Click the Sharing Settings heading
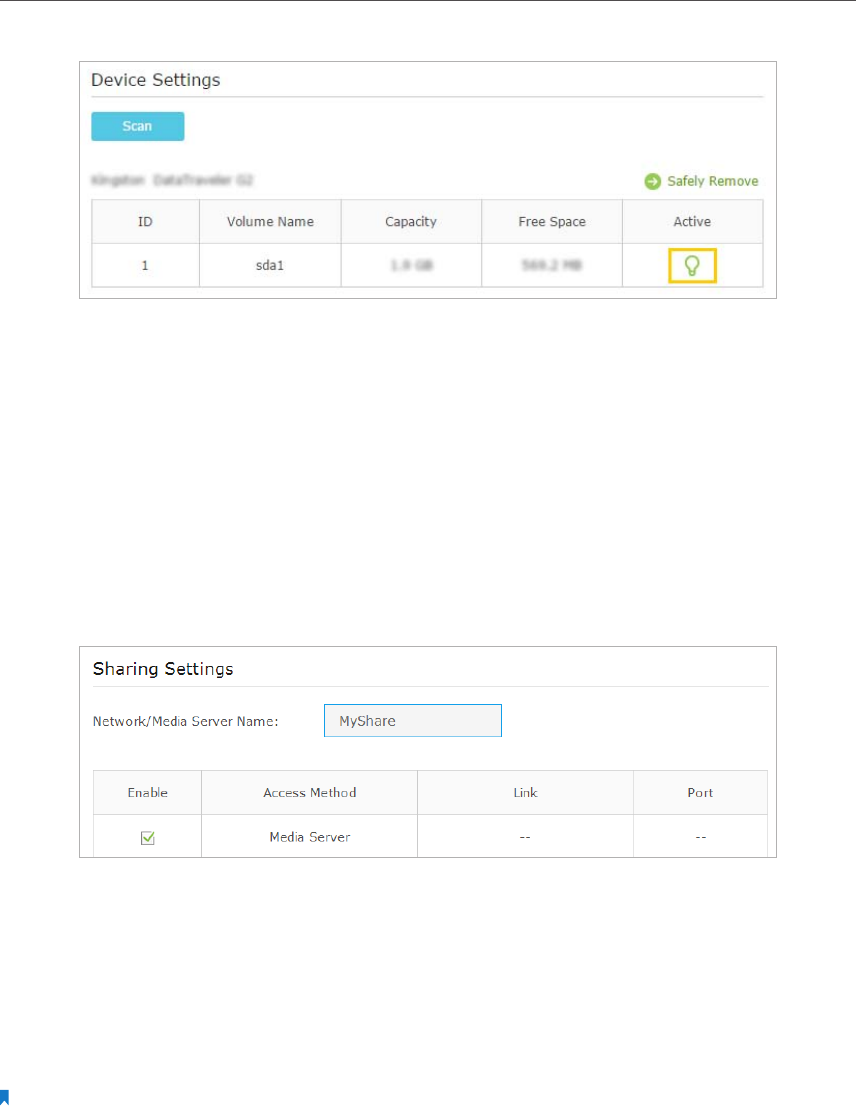The height and width of the screenshot is (1106, 856). click(x=163, y=669)
